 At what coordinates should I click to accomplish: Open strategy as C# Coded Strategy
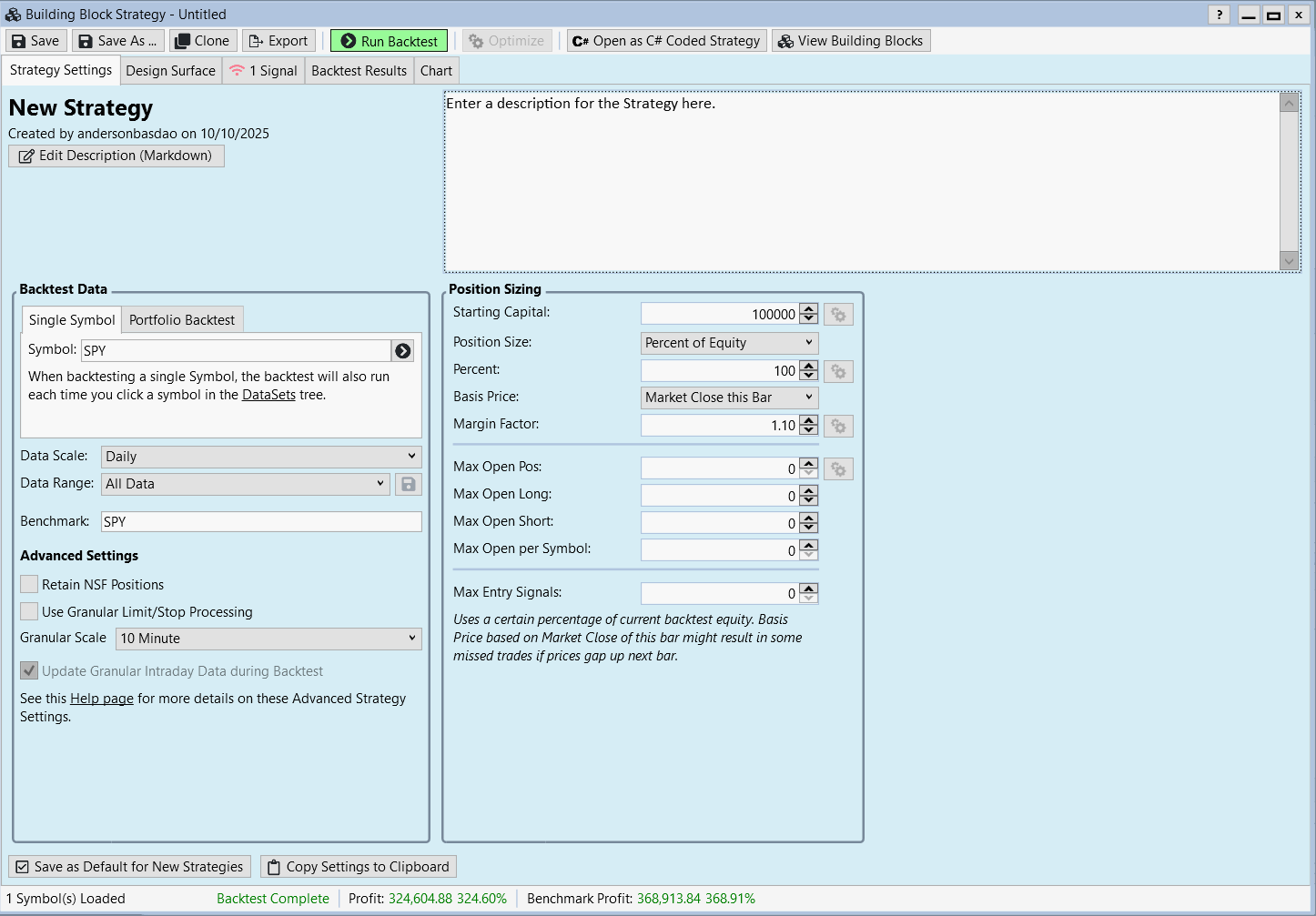pyautogui.click(x=666, y=41)
